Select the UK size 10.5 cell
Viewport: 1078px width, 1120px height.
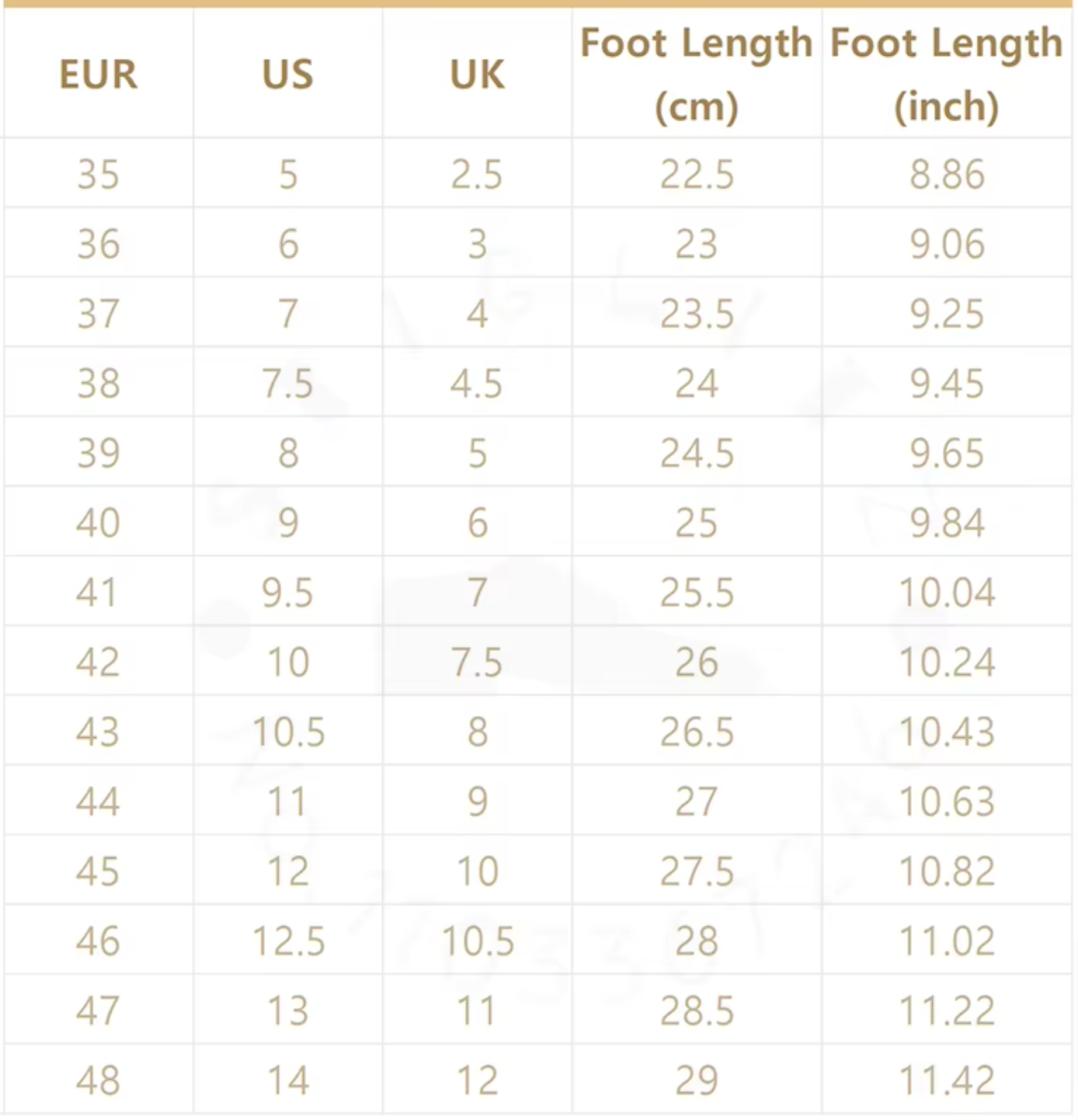pyautogui.click(x=477, y=941)
